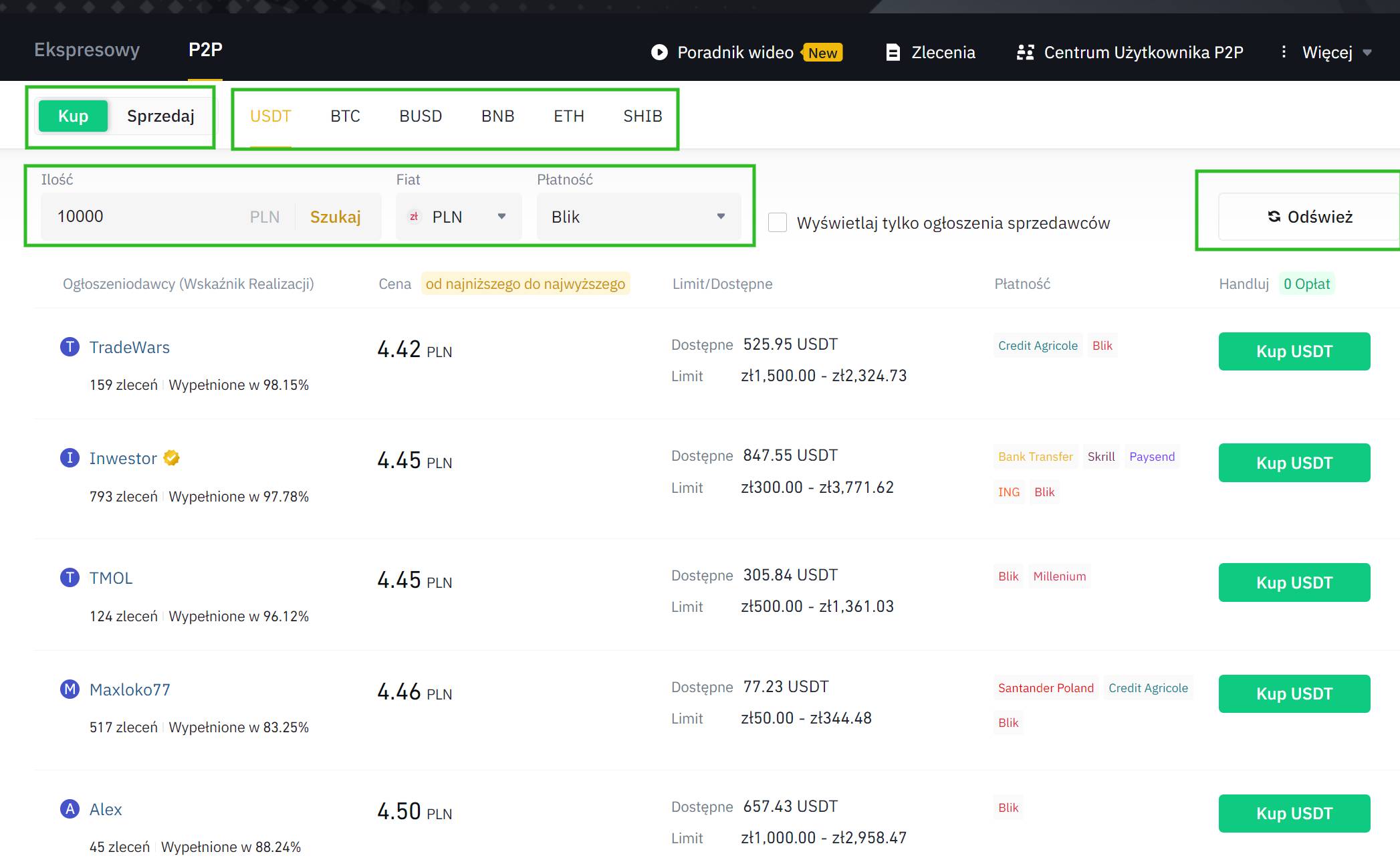
Task: Open Inwestor advertiser profile
Action: click(x=123, y=458)
